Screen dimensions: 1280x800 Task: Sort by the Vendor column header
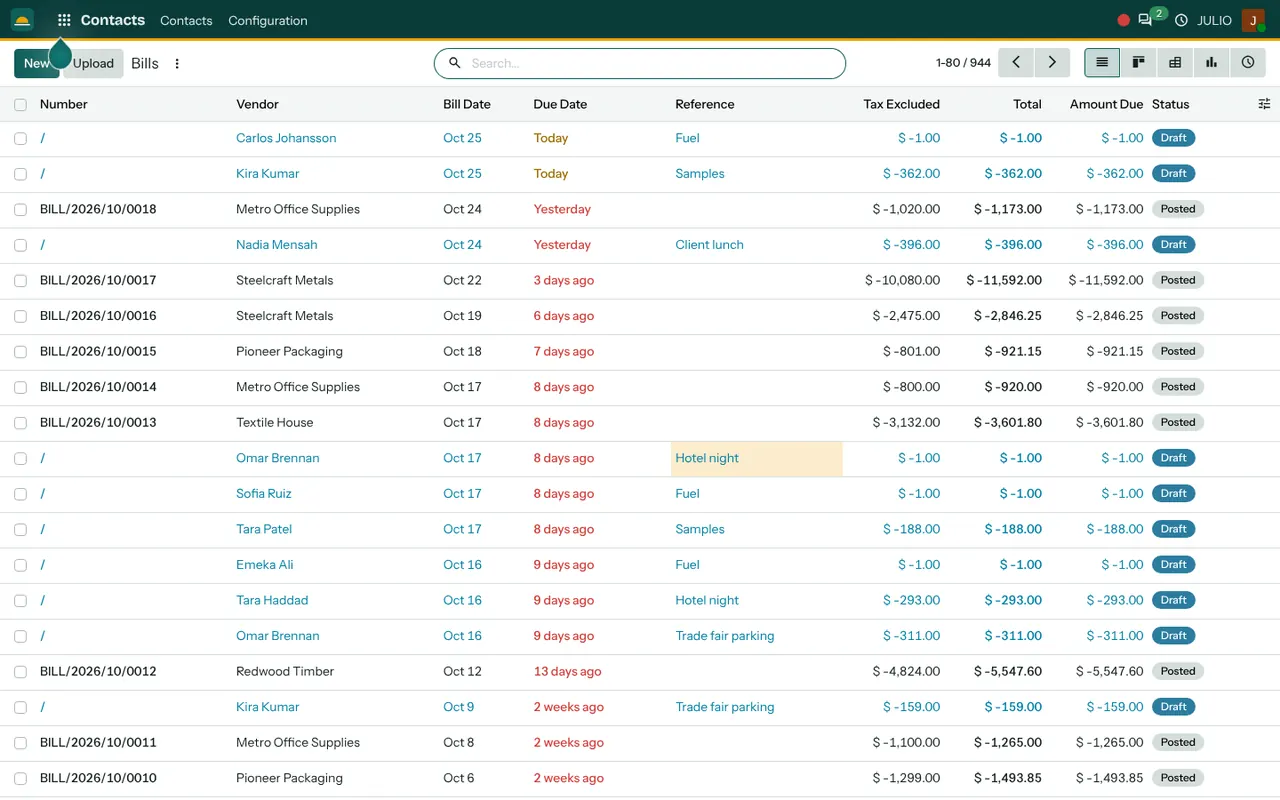pyautogui.click(x=257, y=104)
